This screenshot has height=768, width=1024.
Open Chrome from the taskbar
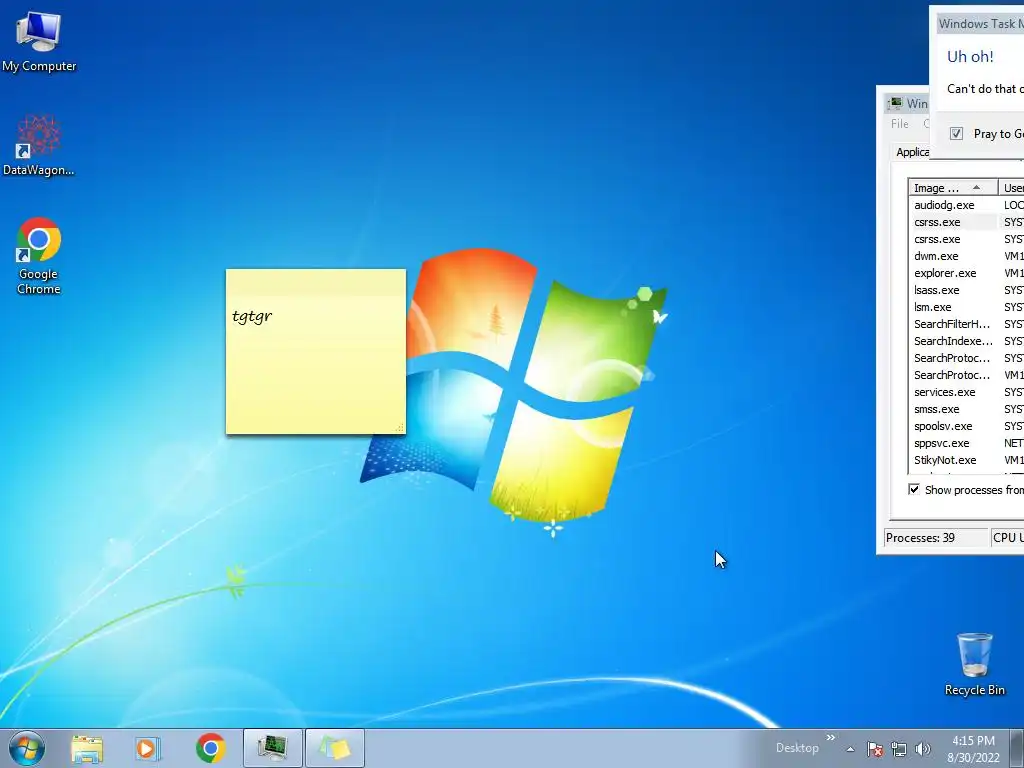tap(210, 748)
